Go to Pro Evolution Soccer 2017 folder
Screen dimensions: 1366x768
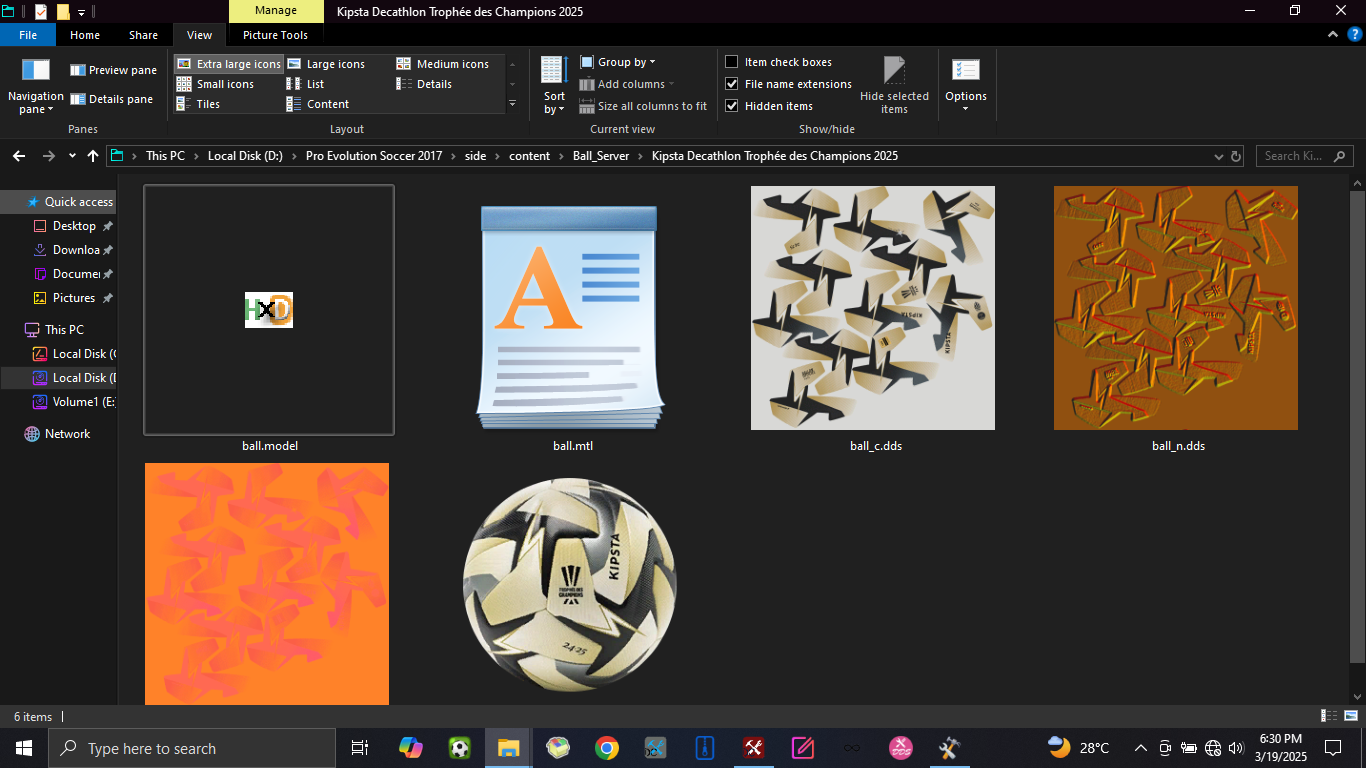[x=374, y=156]
